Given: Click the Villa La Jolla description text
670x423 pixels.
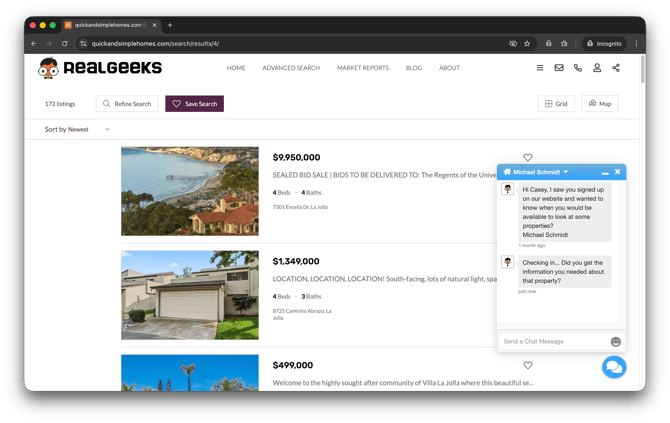Looking at the screenshot, I should [403, 383].
